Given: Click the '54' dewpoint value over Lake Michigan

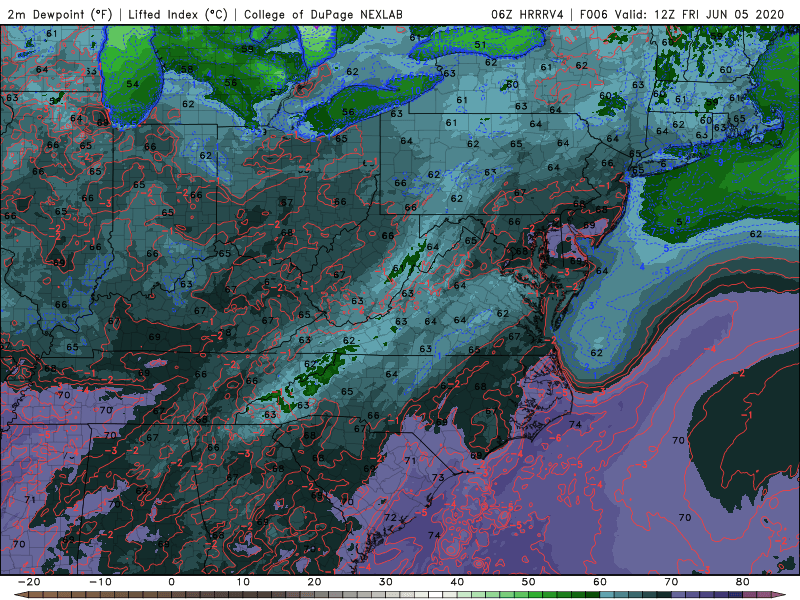Looking at the screenshot, I should (x=133, y=84).
